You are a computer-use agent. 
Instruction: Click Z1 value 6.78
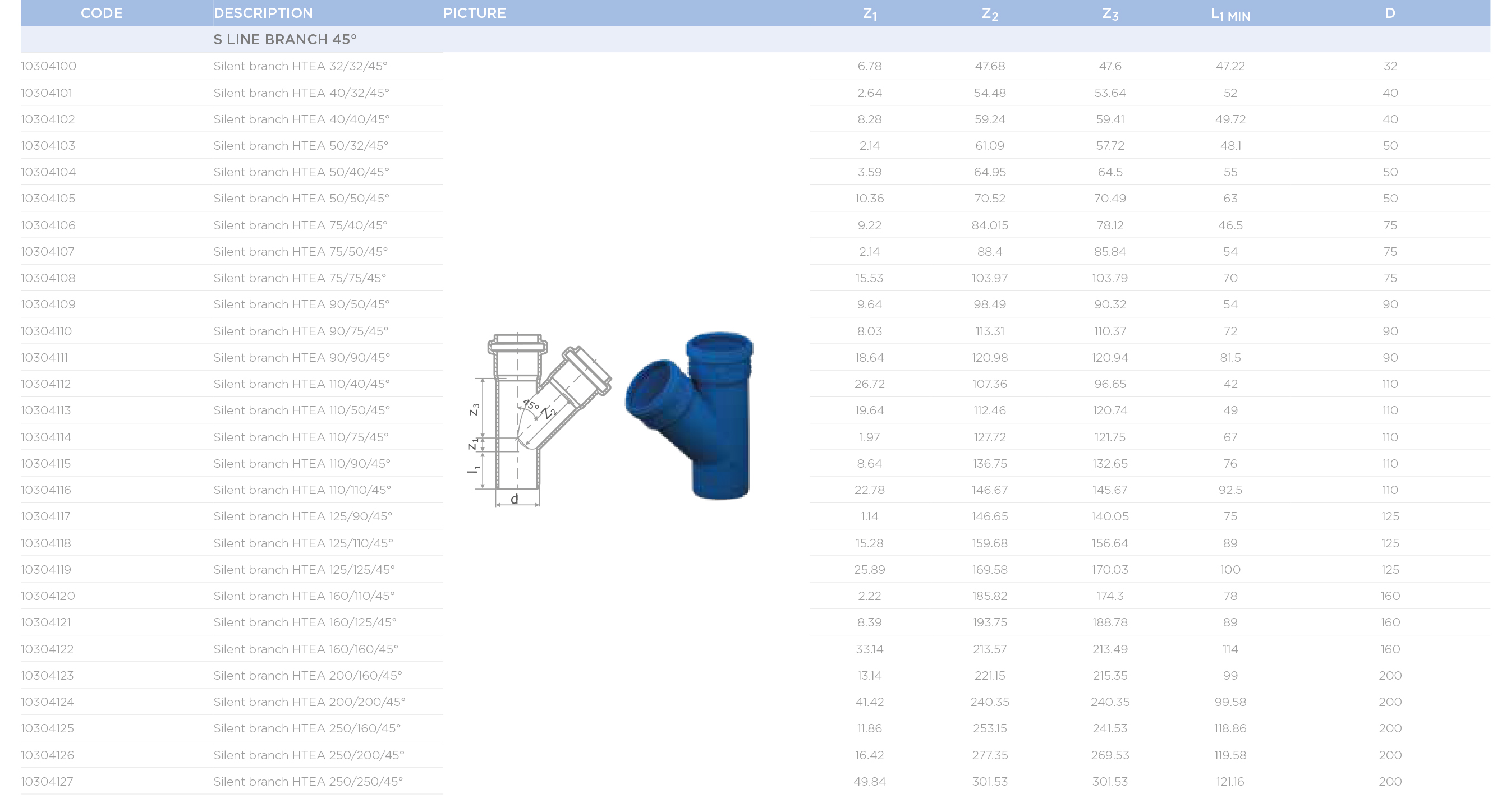869,66
